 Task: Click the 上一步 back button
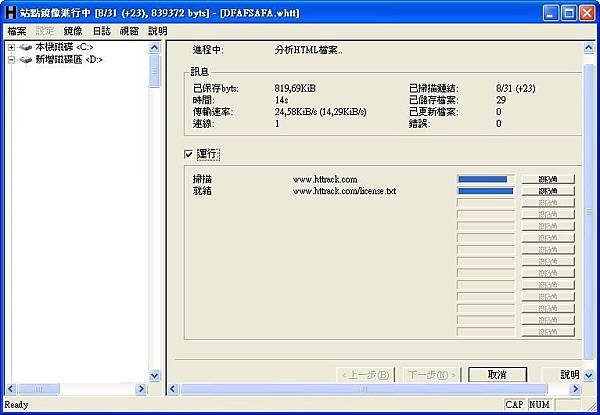(365, 374)
